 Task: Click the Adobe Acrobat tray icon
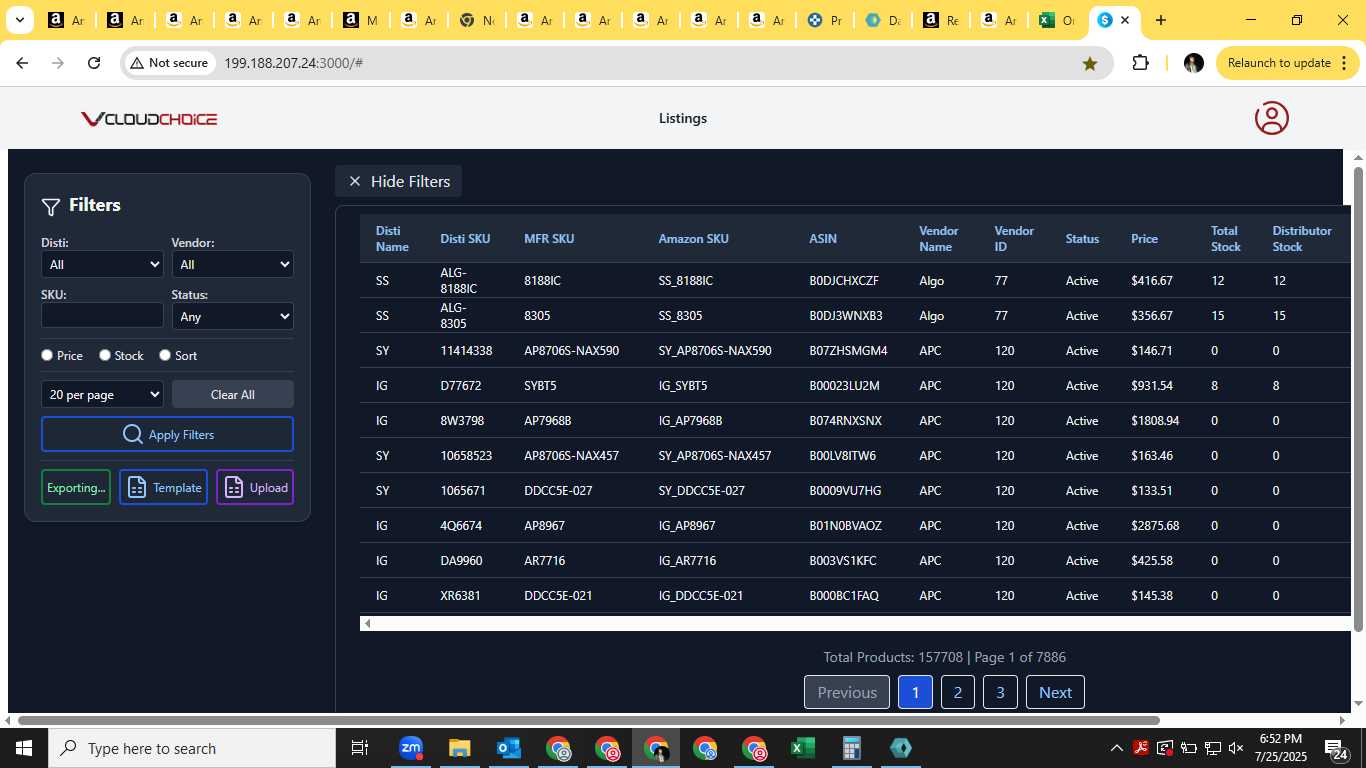tap(1141, 748)
